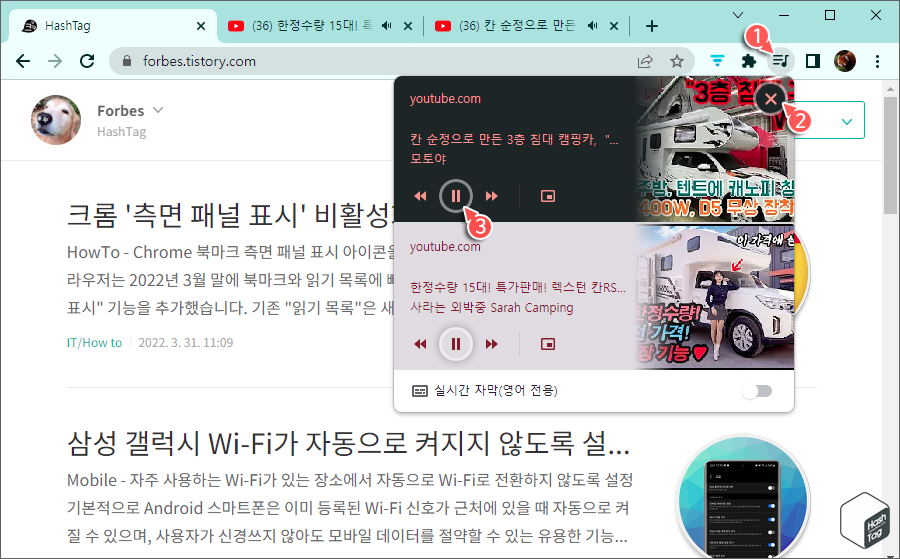Click the 한정수량 특가 video thumbnail
900x559 pixels.
click(715, 296)
